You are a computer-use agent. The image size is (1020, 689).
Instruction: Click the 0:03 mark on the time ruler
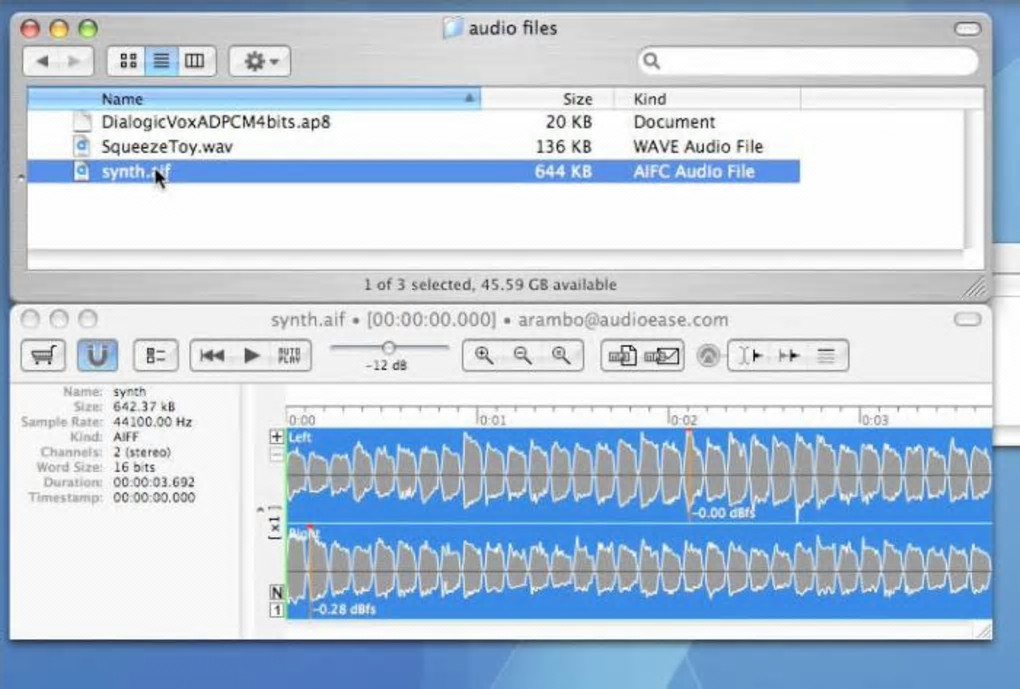(x=874, y=420)
